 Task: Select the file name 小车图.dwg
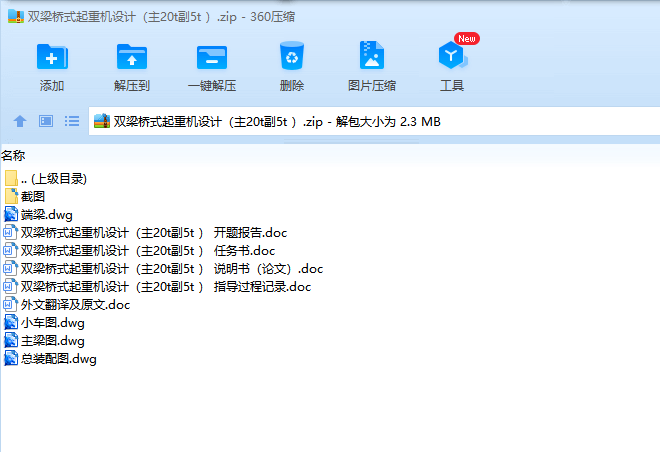(53, 323)
